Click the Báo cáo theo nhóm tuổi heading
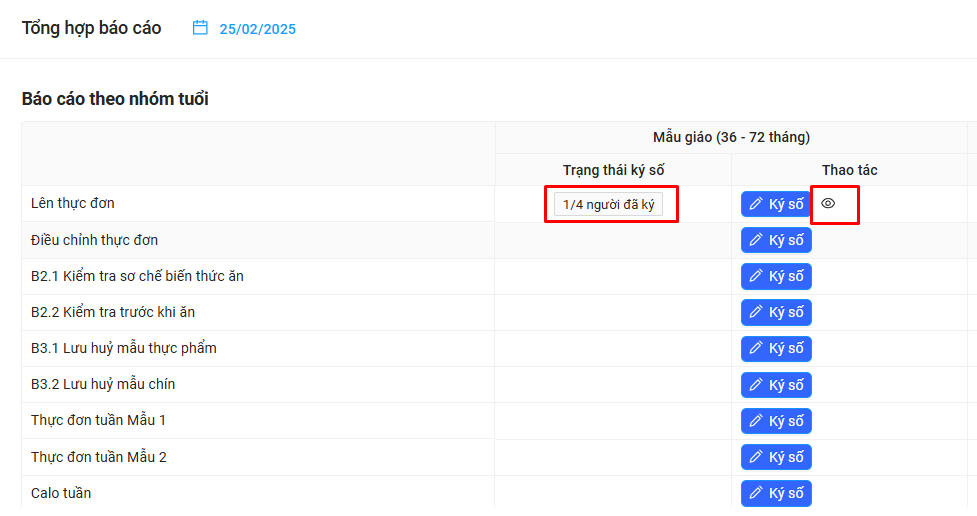The width and height of the screenshot is (977, 516). point(115,99)
